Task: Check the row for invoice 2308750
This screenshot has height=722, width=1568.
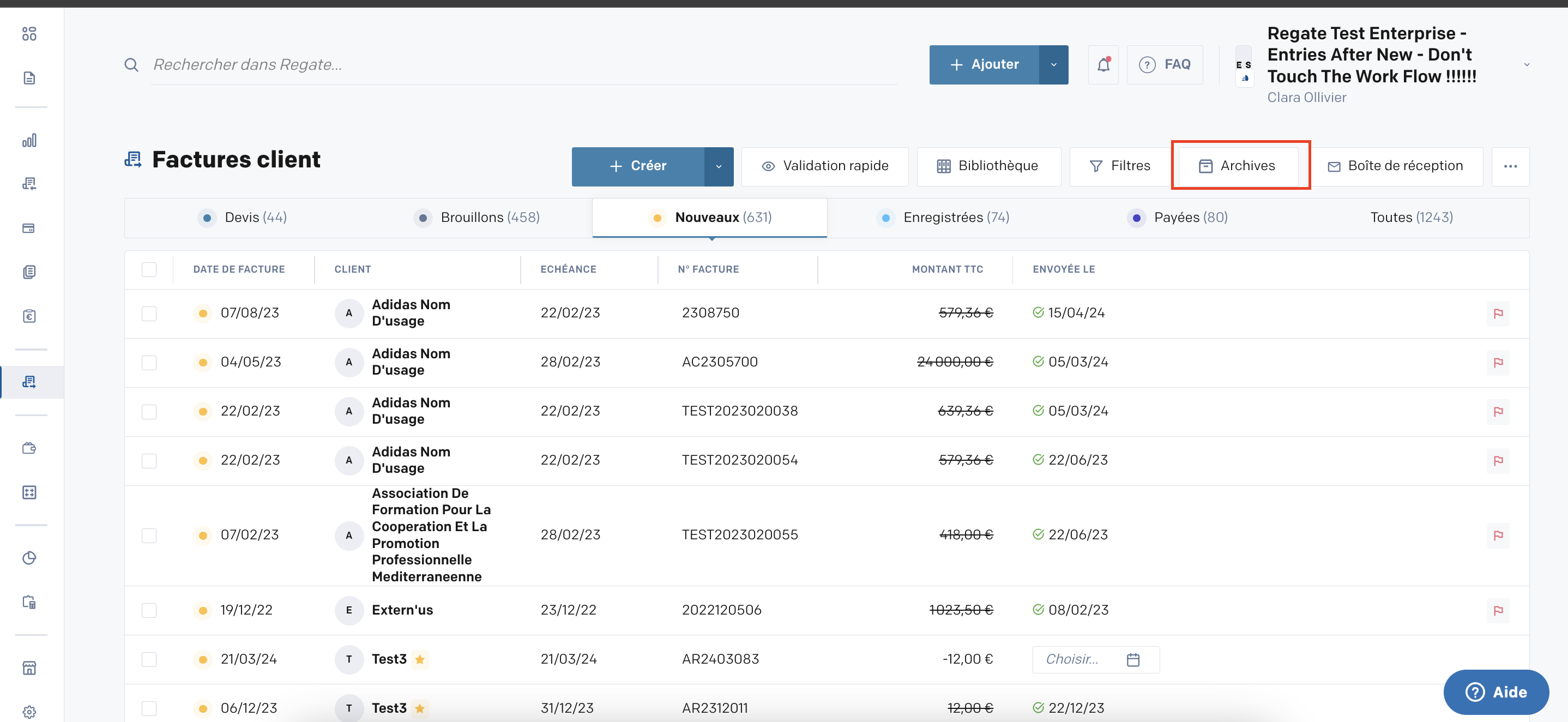Action: [x=148, y=314]
